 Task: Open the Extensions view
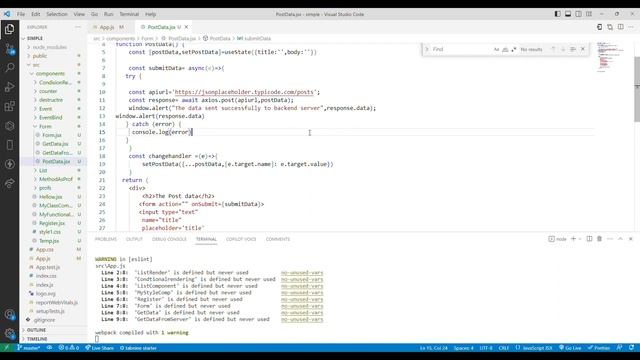click(x=9, y=107)
